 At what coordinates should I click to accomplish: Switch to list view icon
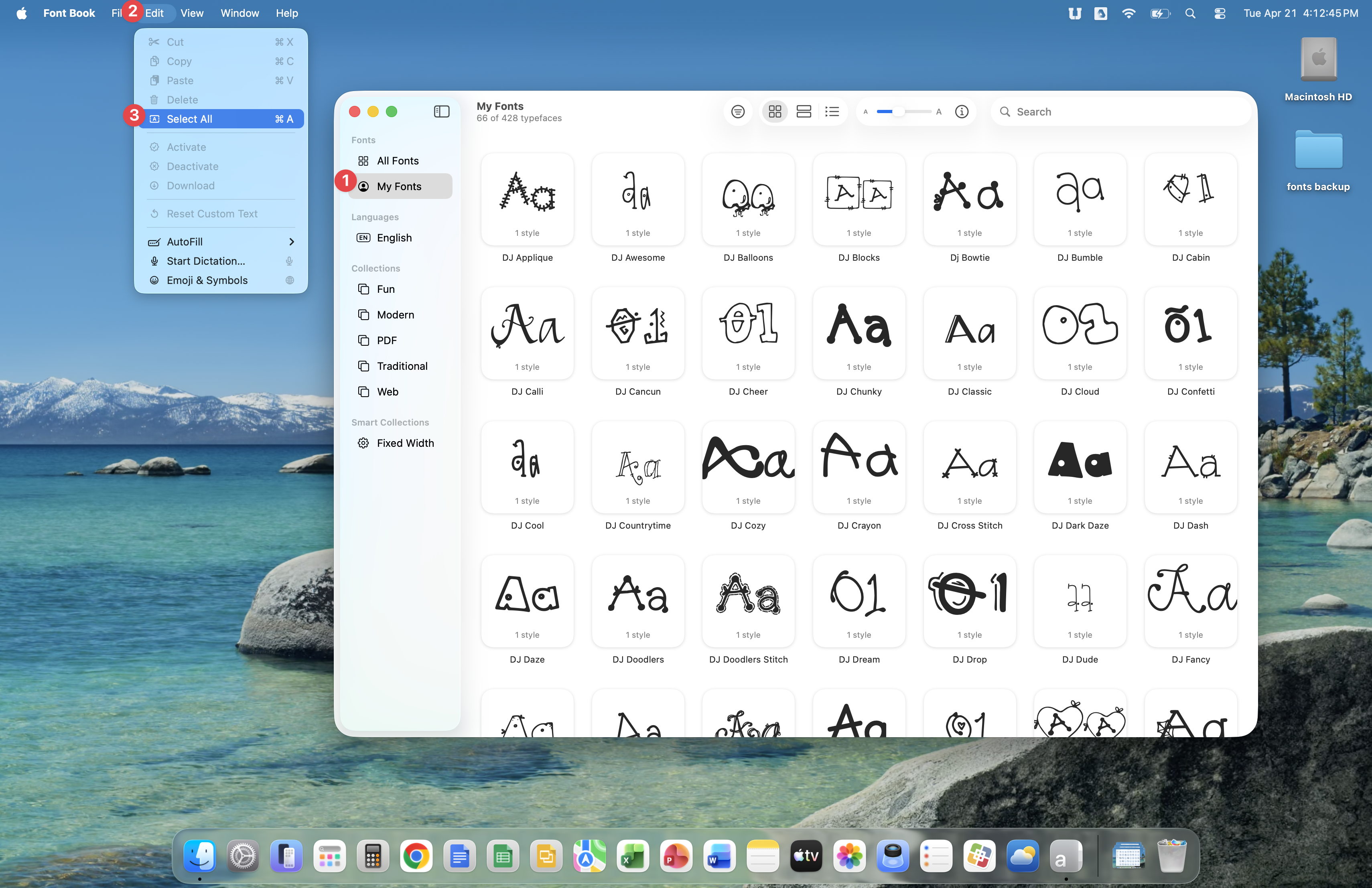coord(832,112)
